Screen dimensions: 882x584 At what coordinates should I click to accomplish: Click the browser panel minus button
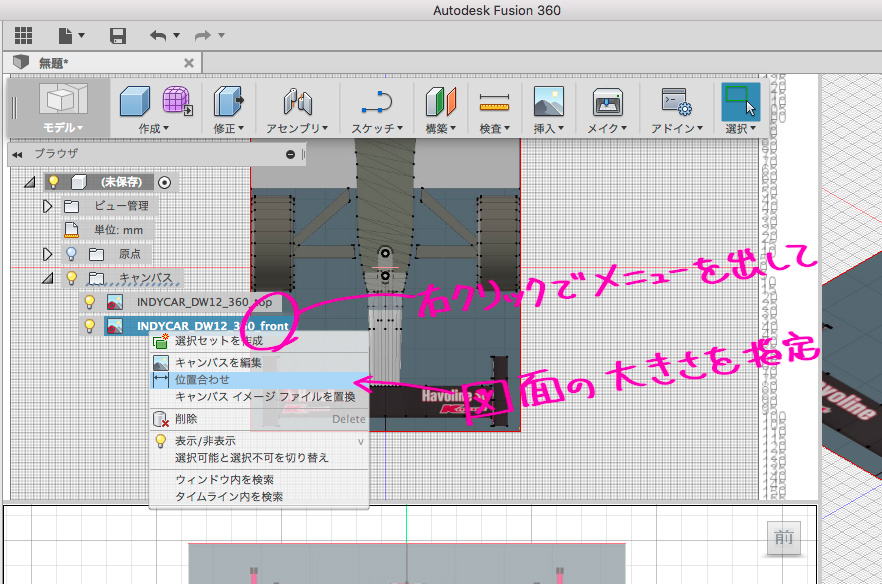(290, 154)
